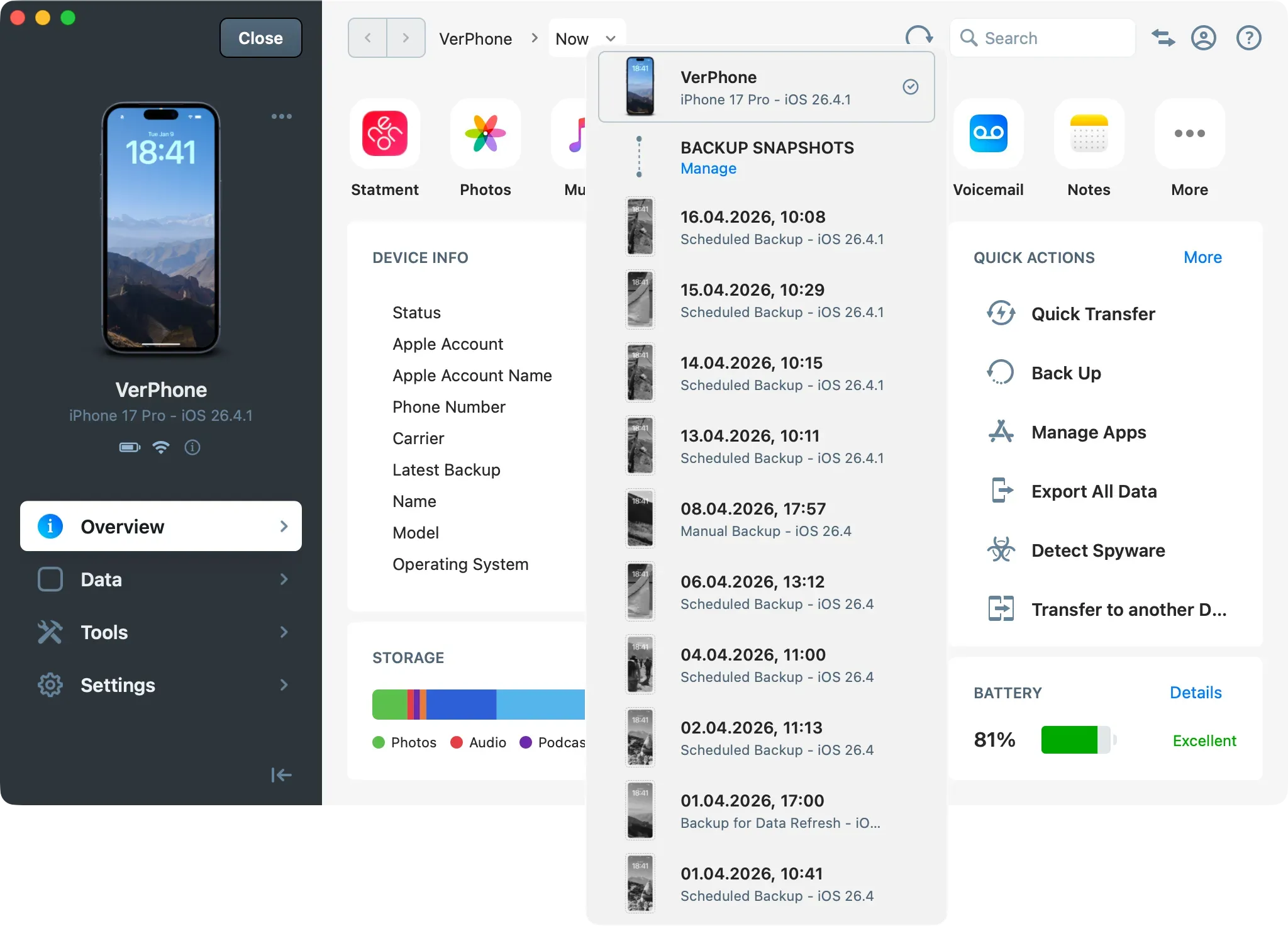Image resolution: width=1288 pixels, height=926 pixels.
Task: Collapse the left sidebar
Action: click(x=281, y=775)
